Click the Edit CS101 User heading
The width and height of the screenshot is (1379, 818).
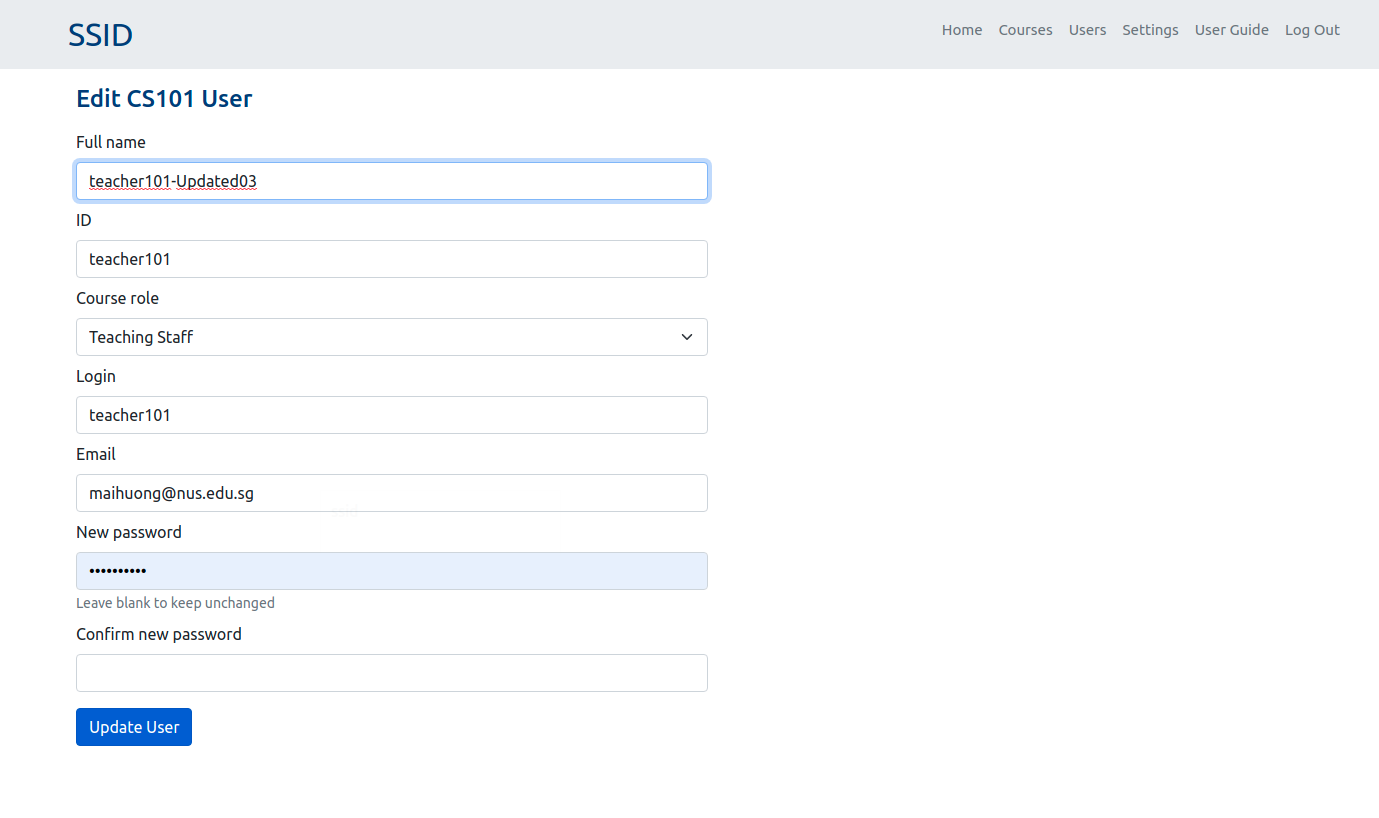164,98
